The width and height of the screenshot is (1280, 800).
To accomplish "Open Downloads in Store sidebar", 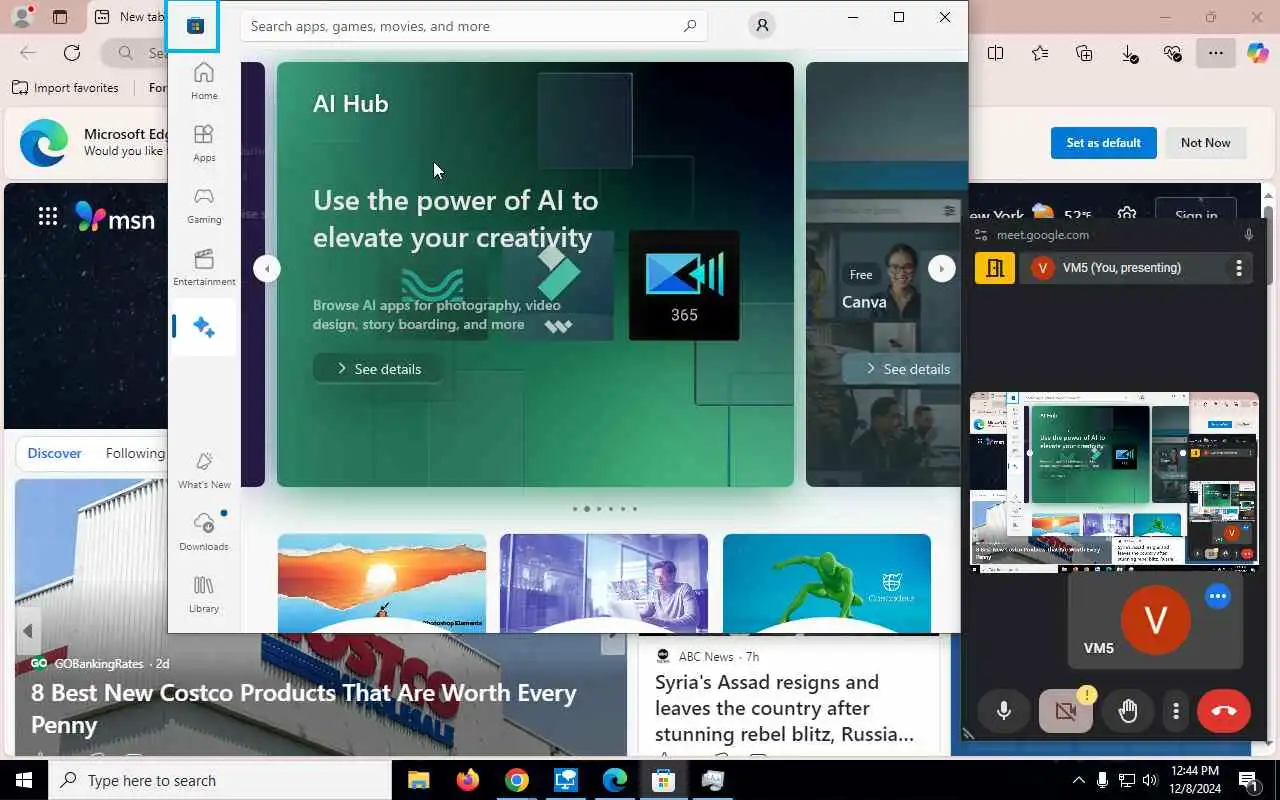I will pos(204,532).
